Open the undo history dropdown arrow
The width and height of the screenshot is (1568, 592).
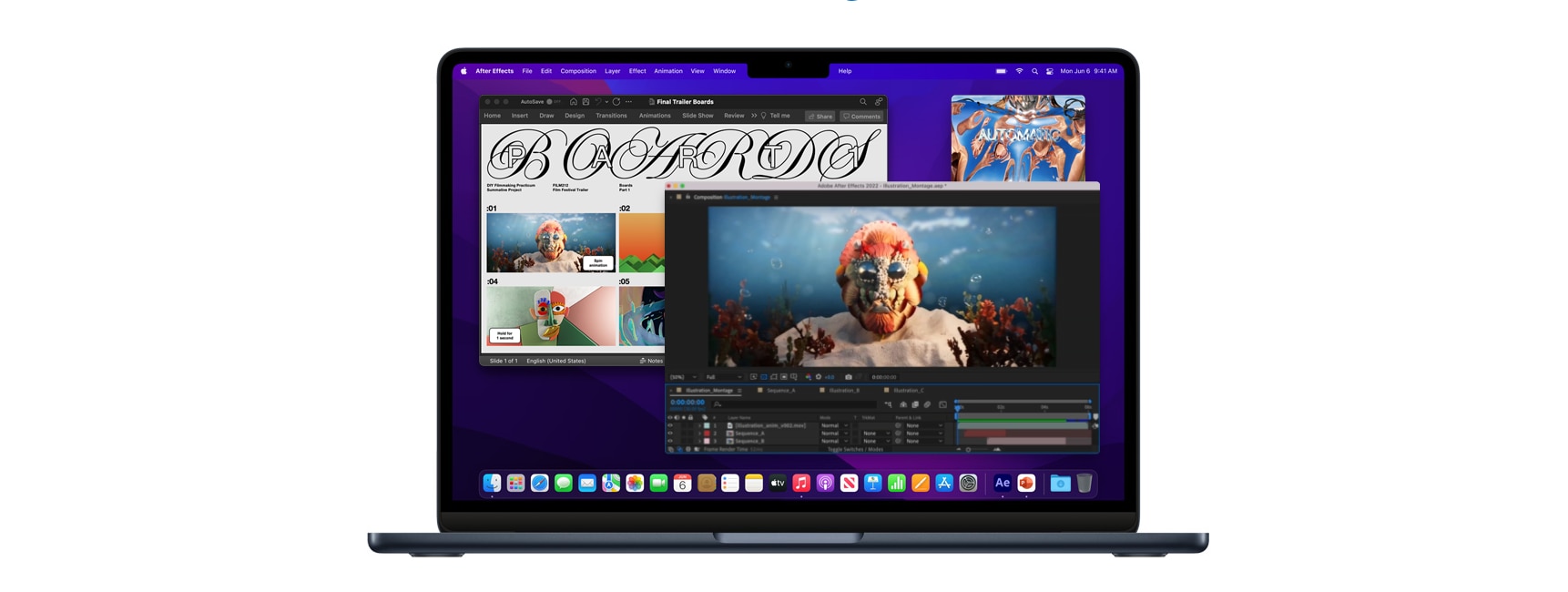tap(606, 102)
